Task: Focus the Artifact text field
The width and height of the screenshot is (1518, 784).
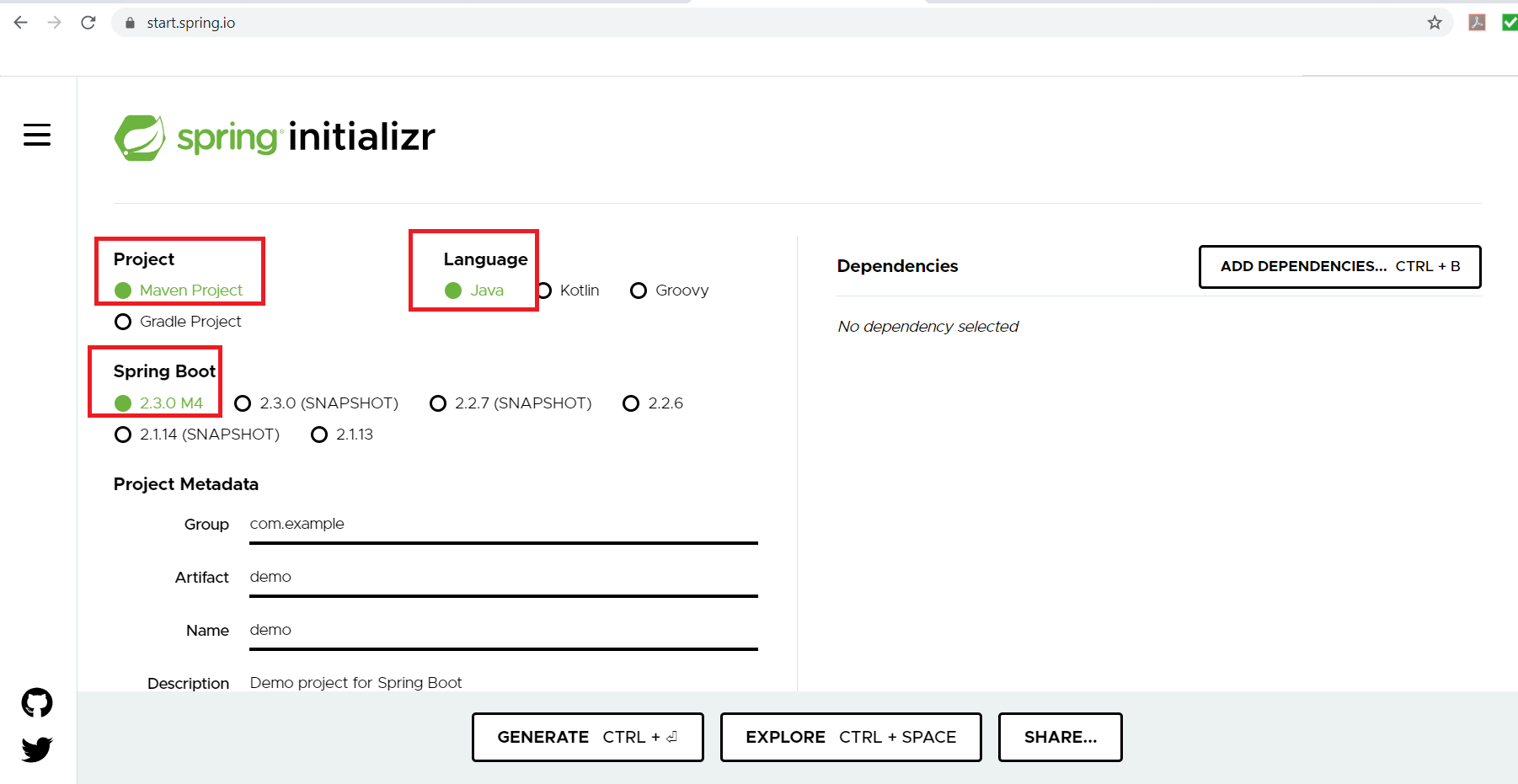Action: coord(503,578)
